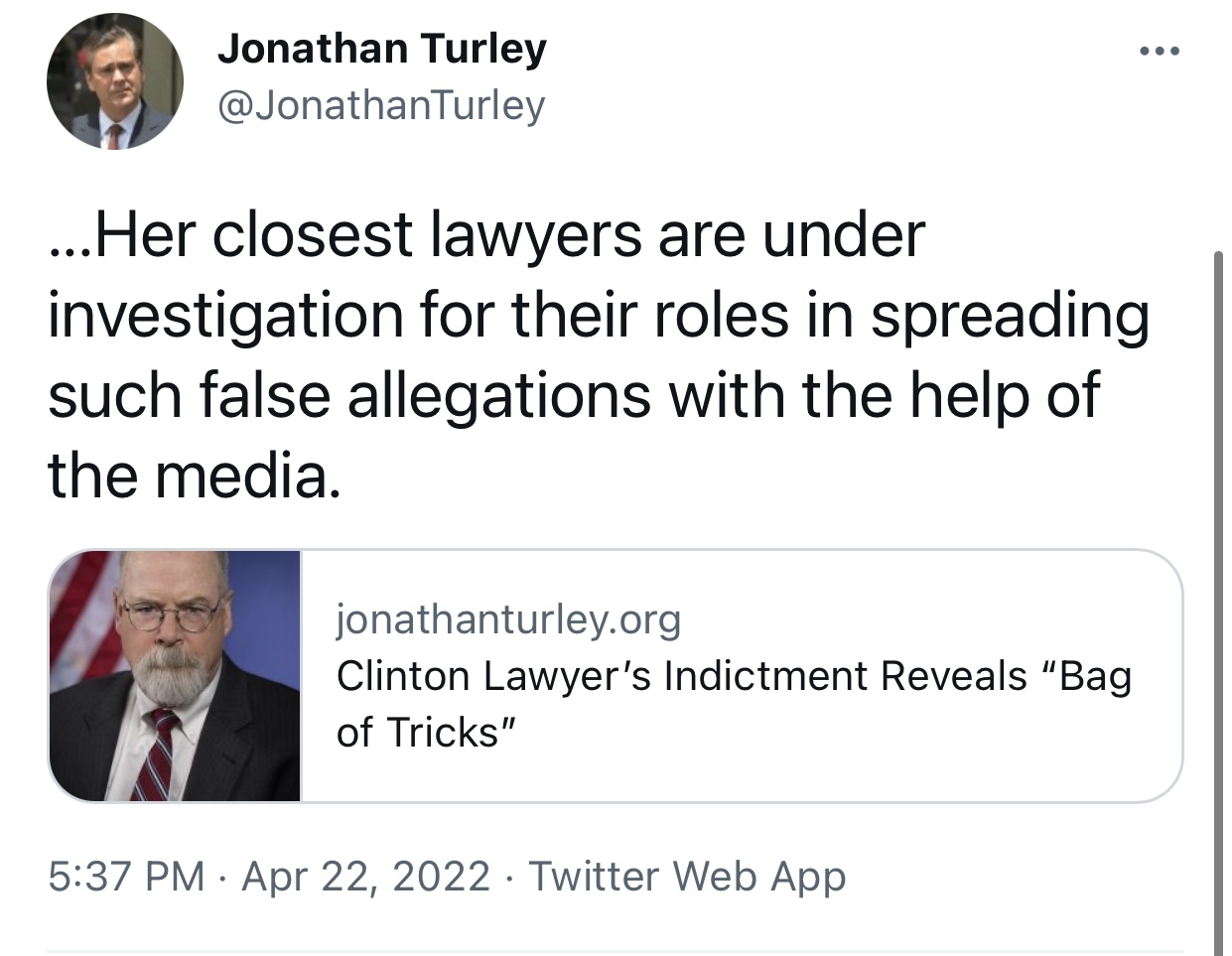
Task: Click the word "spreading" in the tweet
Action: click(1010, 316)
